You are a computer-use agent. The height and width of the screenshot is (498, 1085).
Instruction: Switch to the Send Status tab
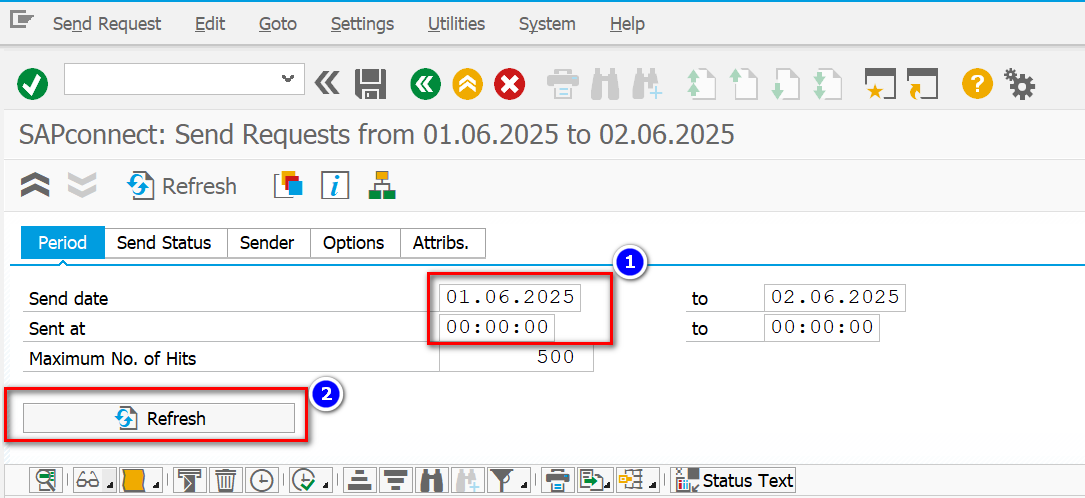164,243
